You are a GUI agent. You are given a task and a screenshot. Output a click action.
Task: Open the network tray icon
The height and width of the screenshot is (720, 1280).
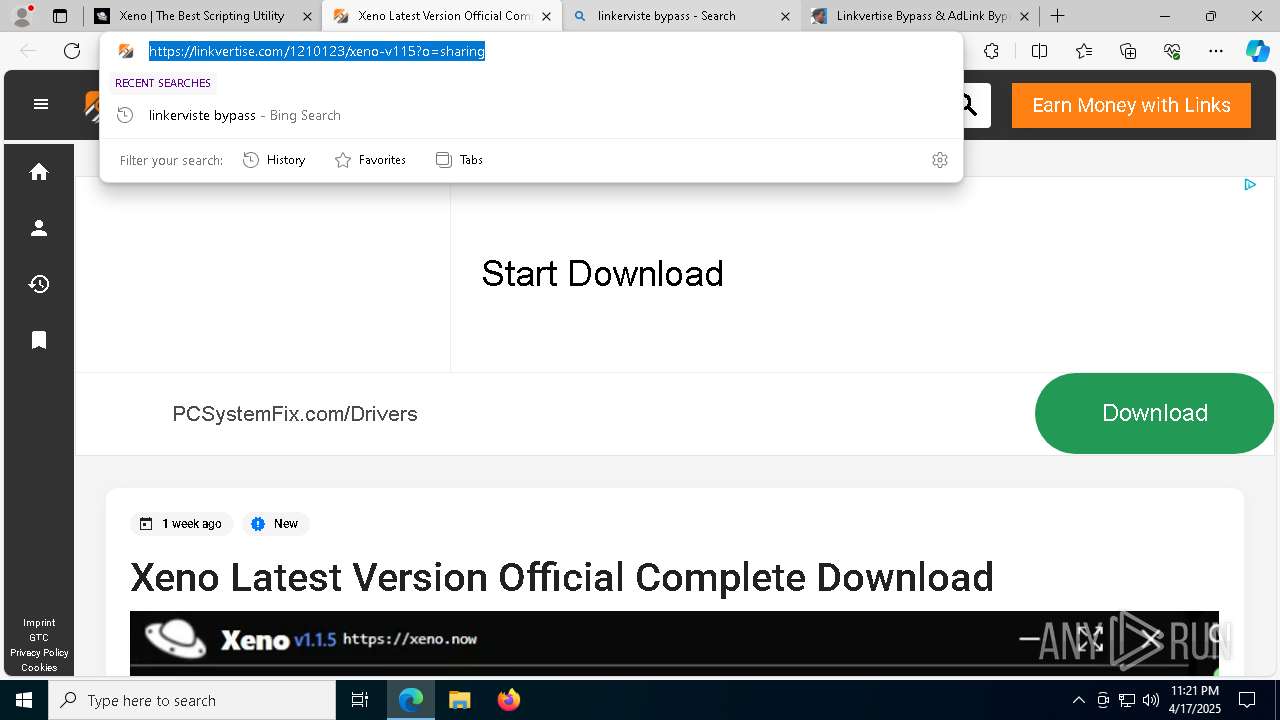1127,700
